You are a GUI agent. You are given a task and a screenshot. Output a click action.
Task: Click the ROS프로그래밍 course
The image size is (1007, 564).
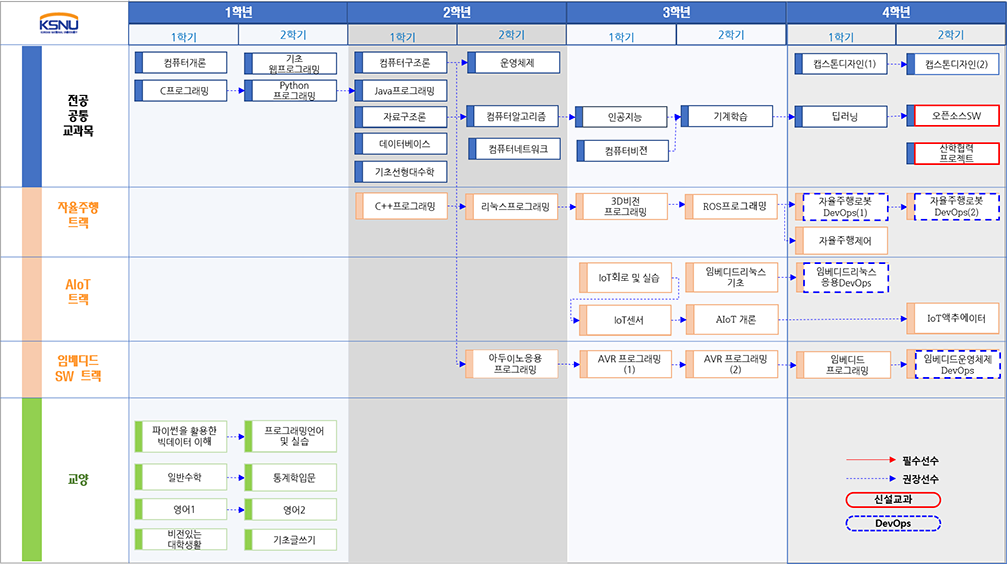tap(732, 207)
